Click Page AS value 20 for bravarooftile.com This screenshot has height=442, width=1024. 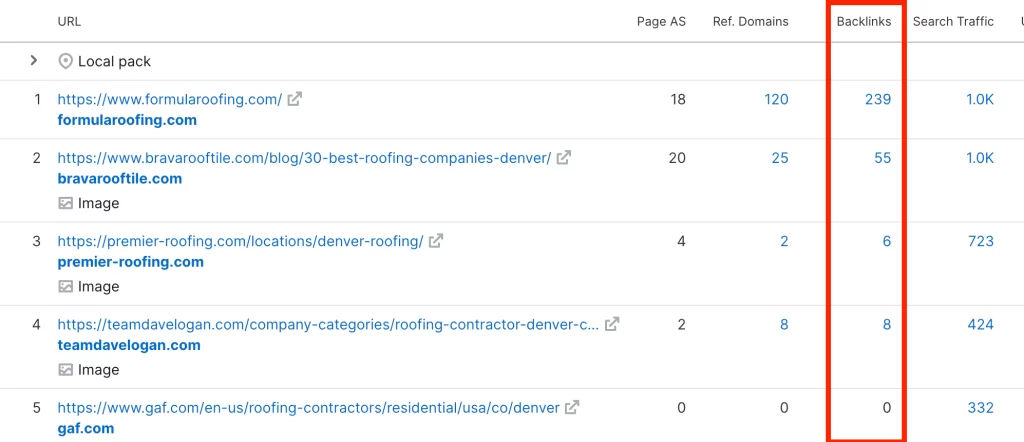tap(677, 157)
